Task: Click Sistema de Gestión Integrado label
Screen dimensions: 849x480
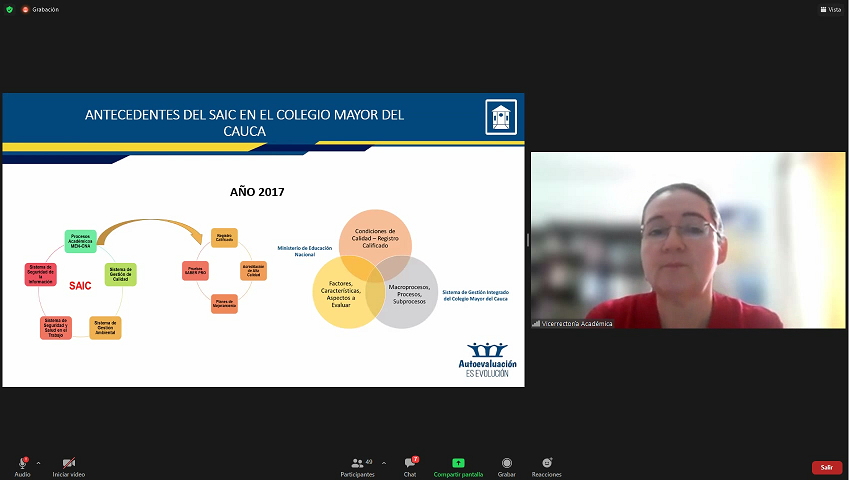Action: tap(476, 295)
